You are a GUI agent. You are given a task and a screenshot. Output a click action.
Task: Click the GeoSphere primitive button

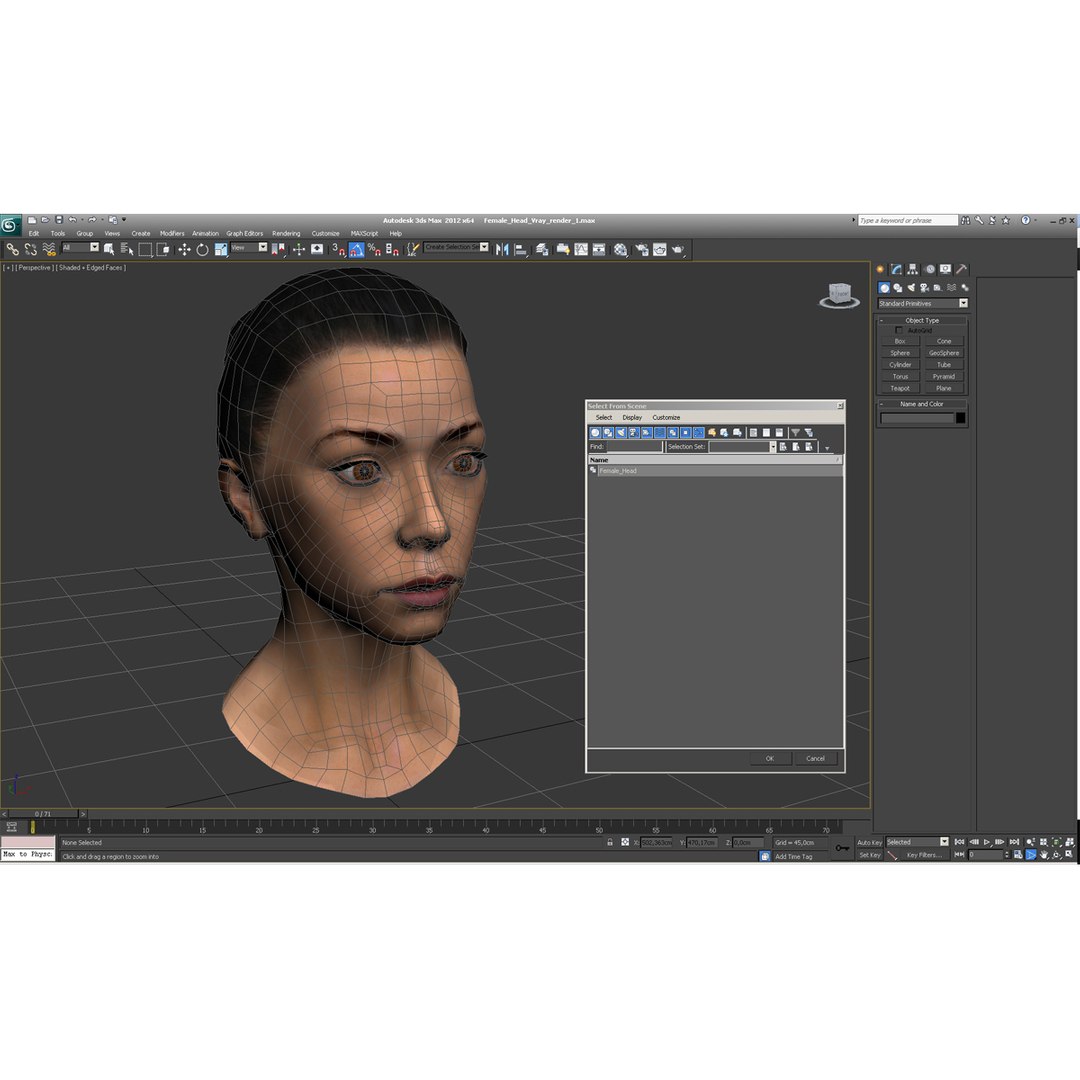(944, 353)
